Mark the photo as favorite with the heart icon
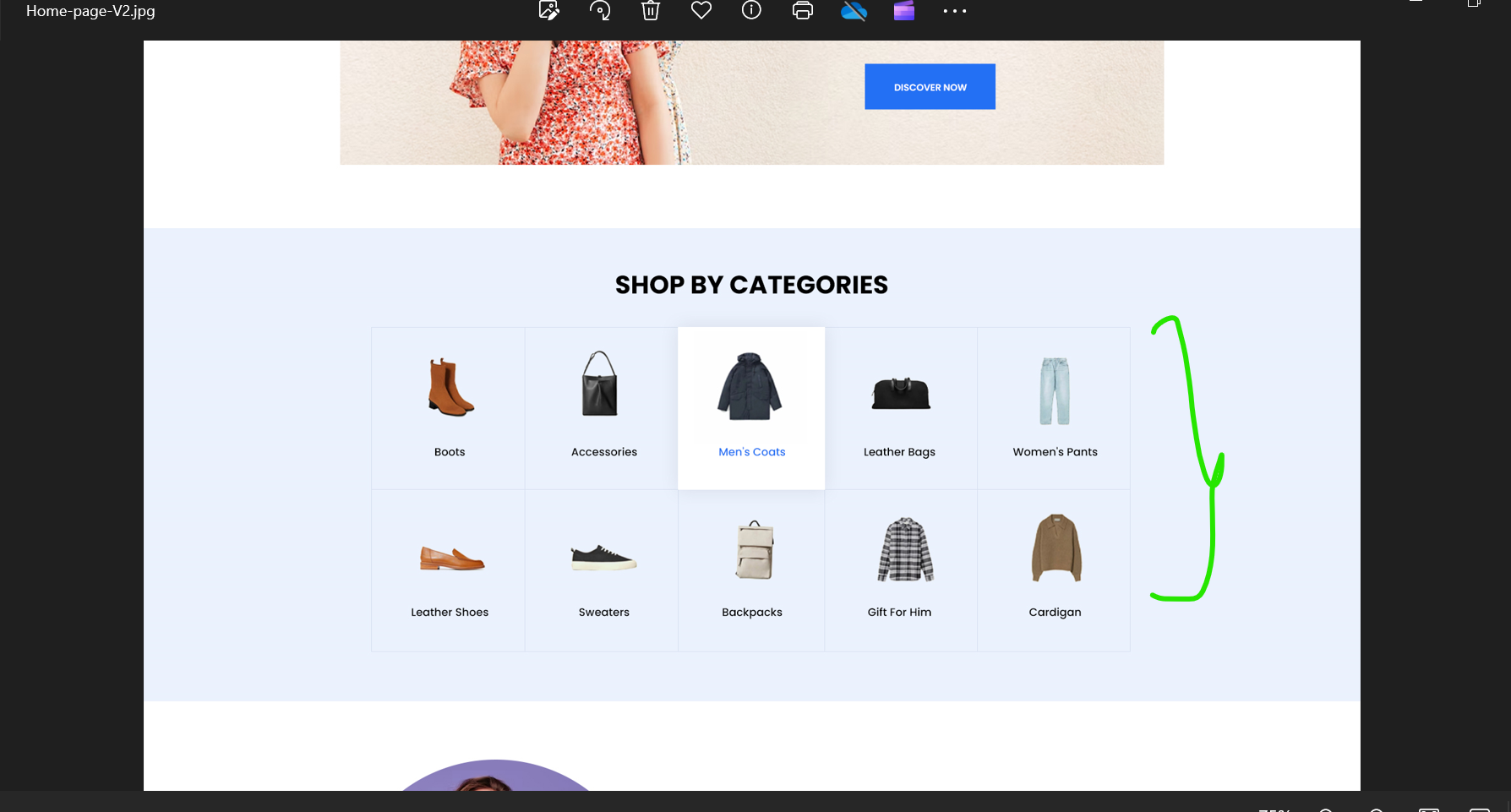Viewport: 1511px width, 812px height. tap(701, 10)
